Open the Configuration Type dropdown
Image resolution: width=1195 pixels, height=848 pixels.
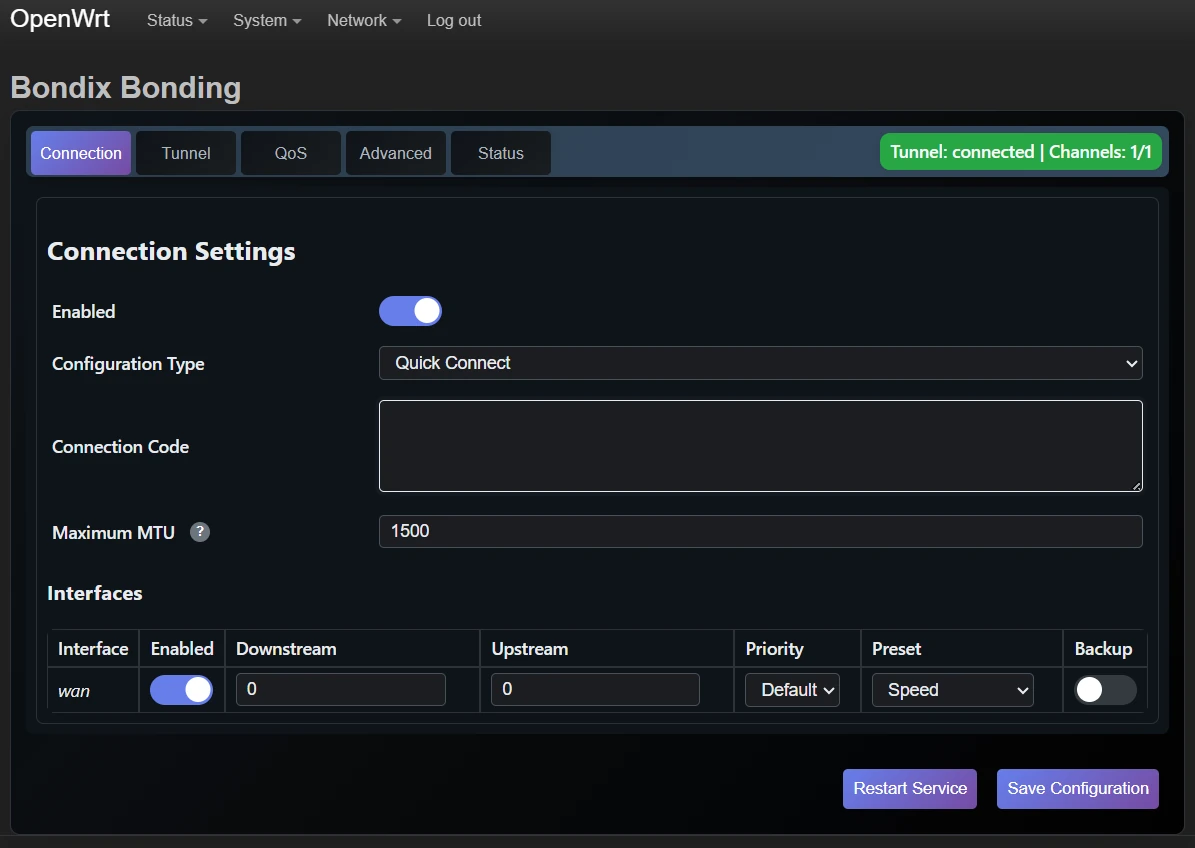pos(761,363)
